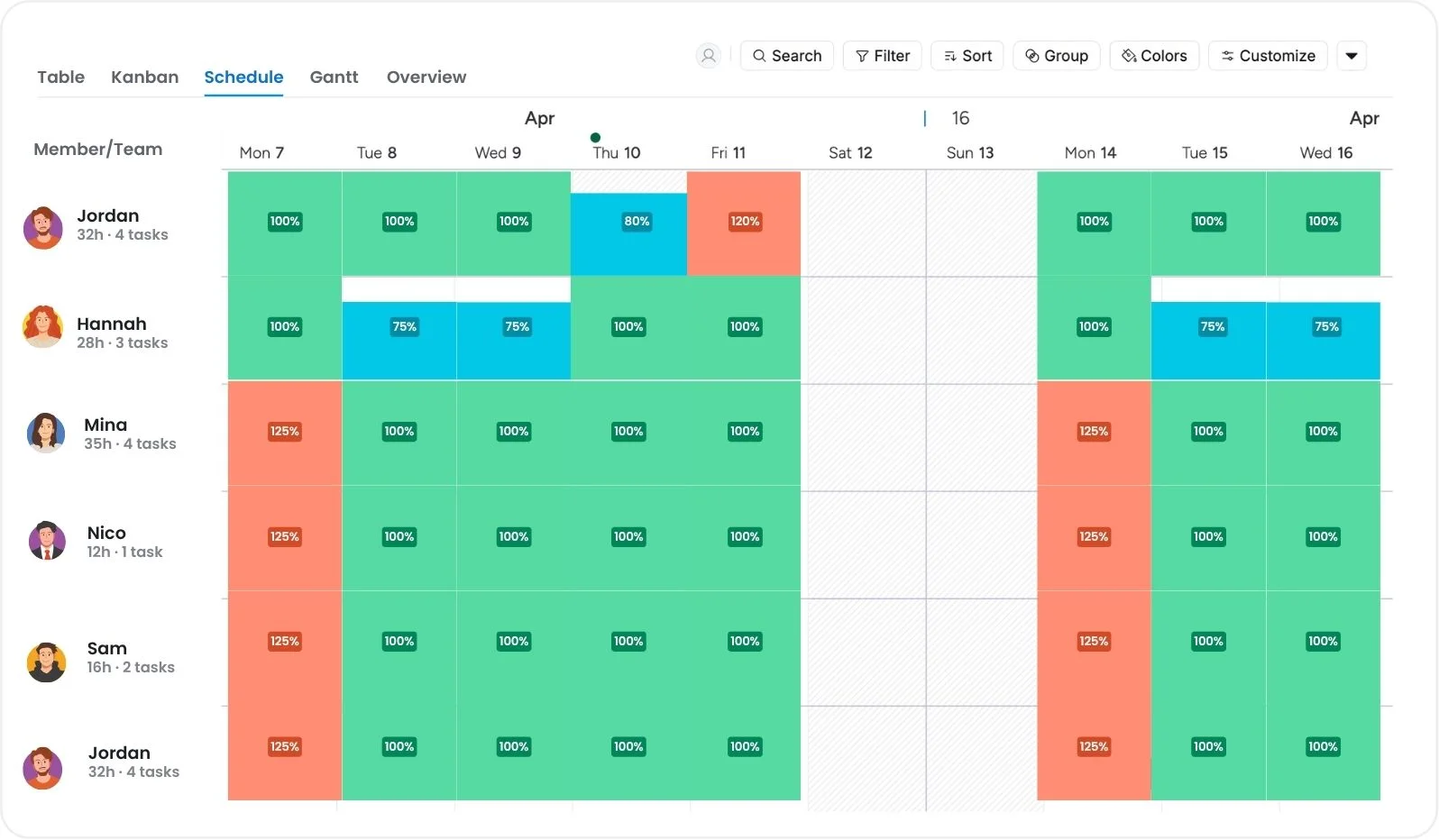Open Nico's 125% cell on Mon 7
Image resolution: width=1439 pixels, height=840 pixels.
pos(285,538)
